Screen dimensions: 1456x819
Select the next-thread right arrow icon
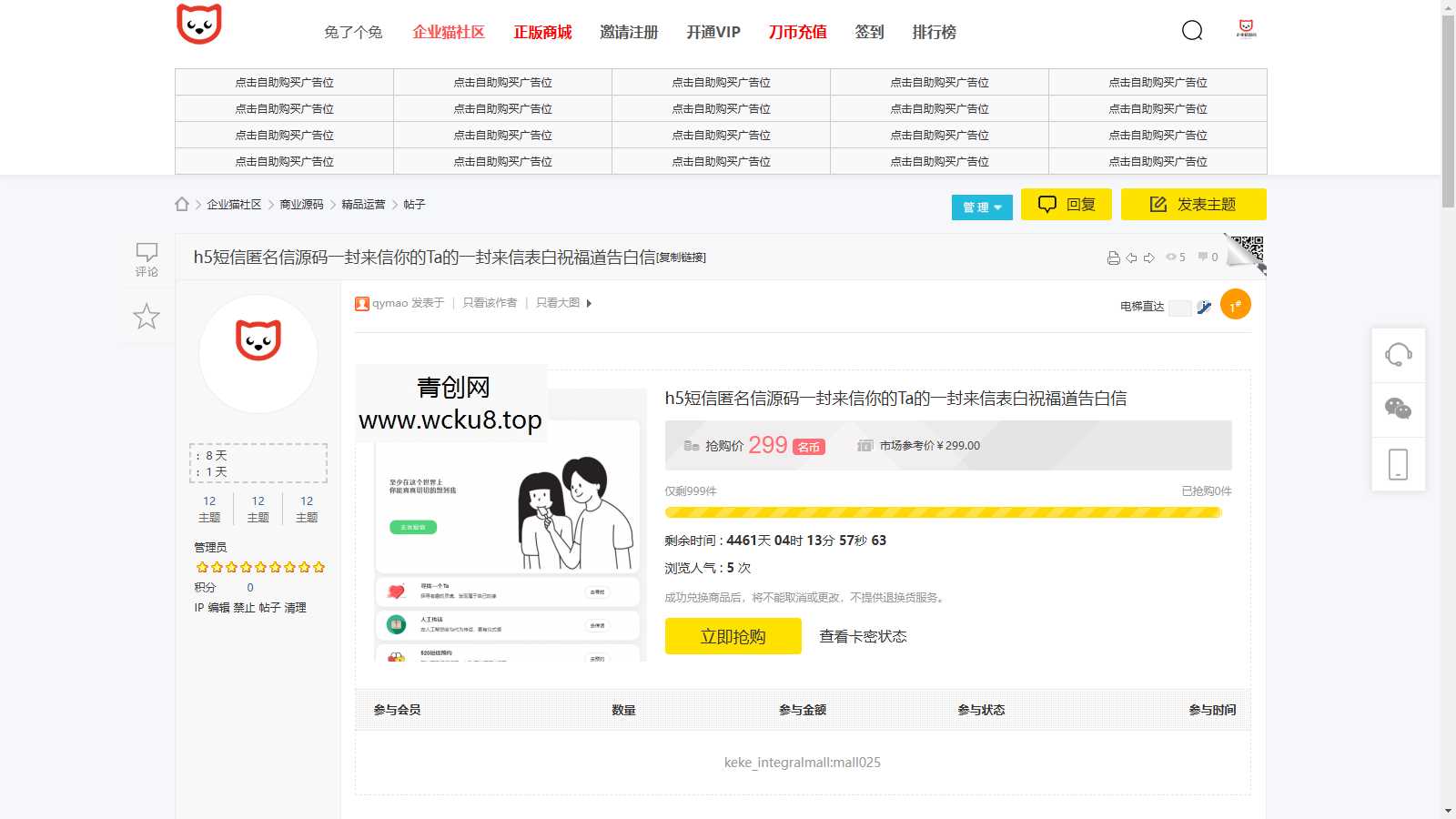click(x=1149, y=258)
